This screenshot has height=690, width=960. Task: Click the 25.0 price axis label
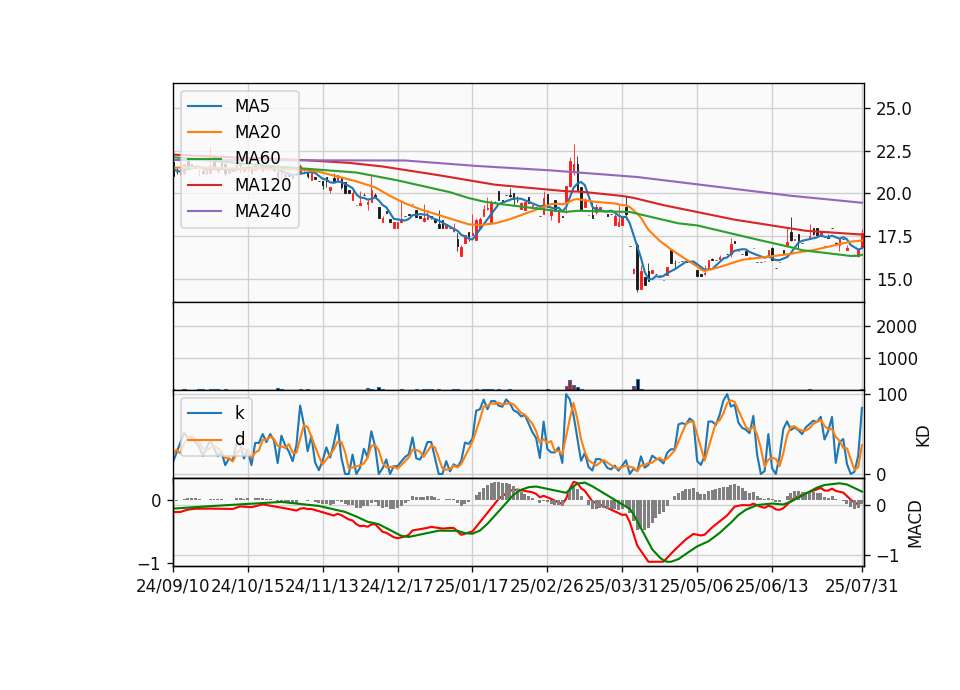point(893,110)
